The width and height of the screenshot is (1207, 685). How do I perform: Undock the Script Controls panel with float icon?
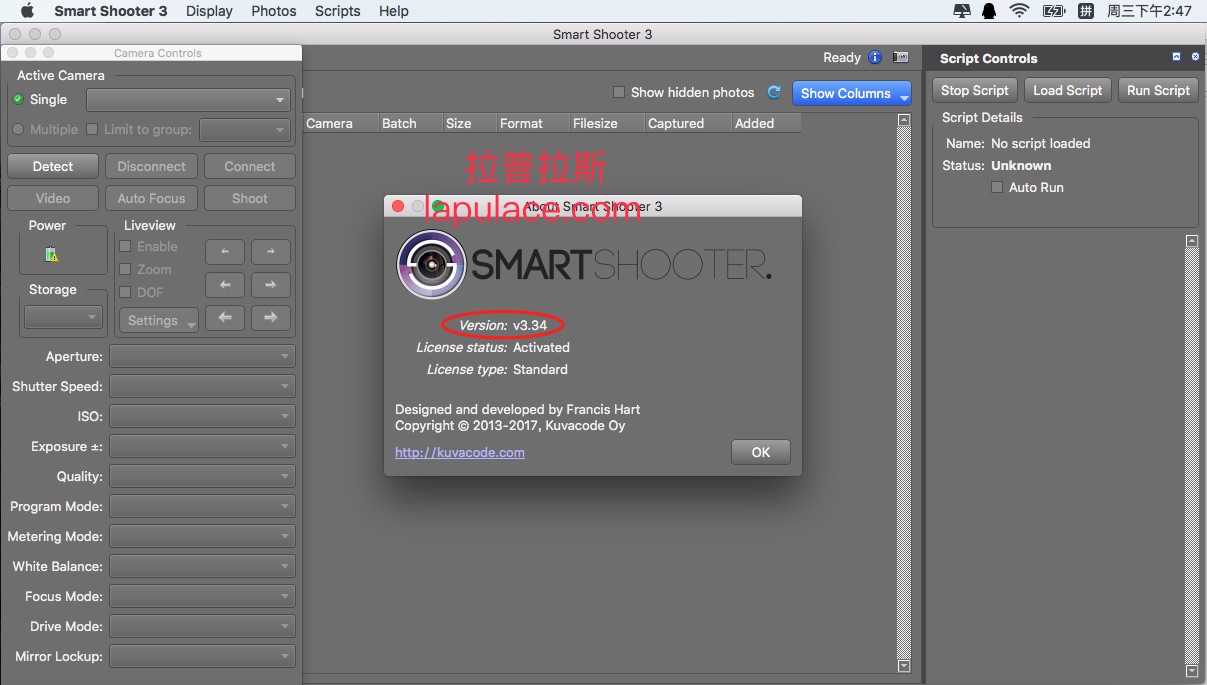(1177, 58)
